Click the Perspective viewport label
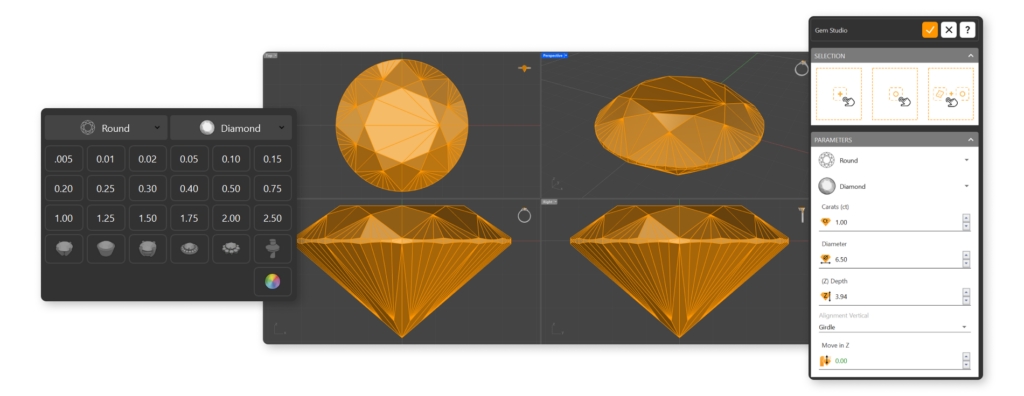1024x396 pixels. click(554, 56)
